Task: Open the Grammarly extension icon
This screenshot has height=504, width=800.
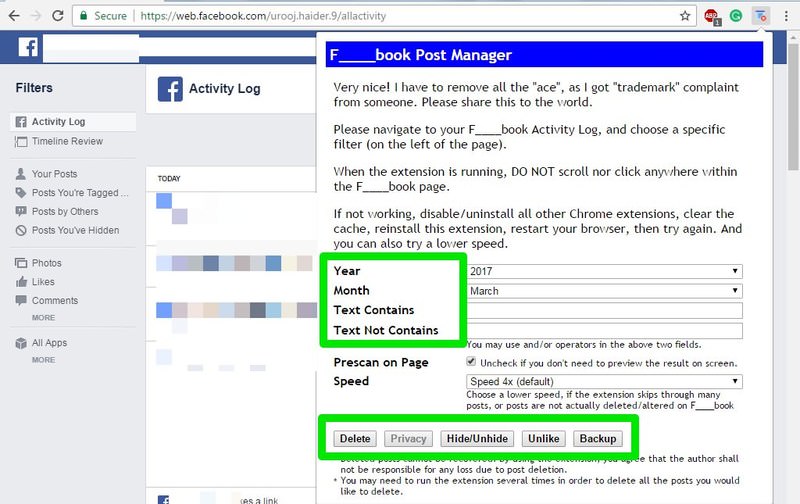Action: point(736,16)
